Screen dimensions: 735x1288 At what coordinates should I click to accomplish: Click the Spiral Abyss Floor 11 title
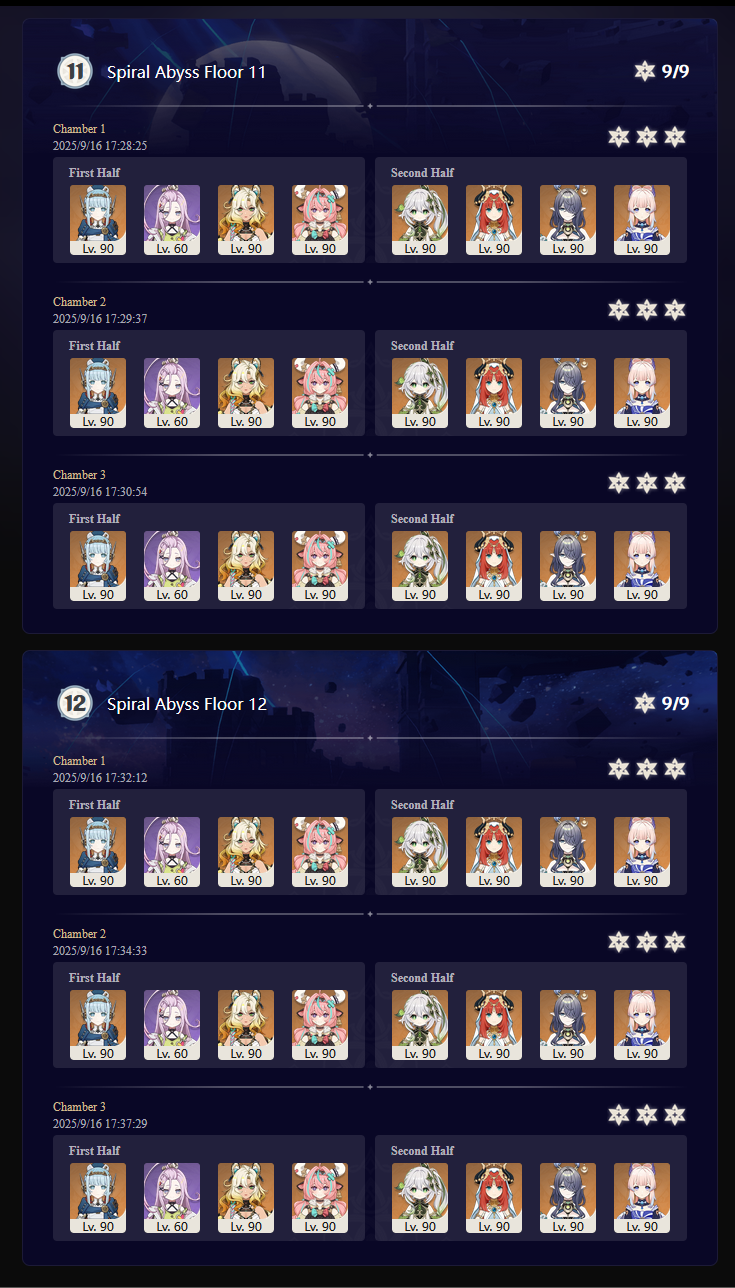[x=187, y=72]
